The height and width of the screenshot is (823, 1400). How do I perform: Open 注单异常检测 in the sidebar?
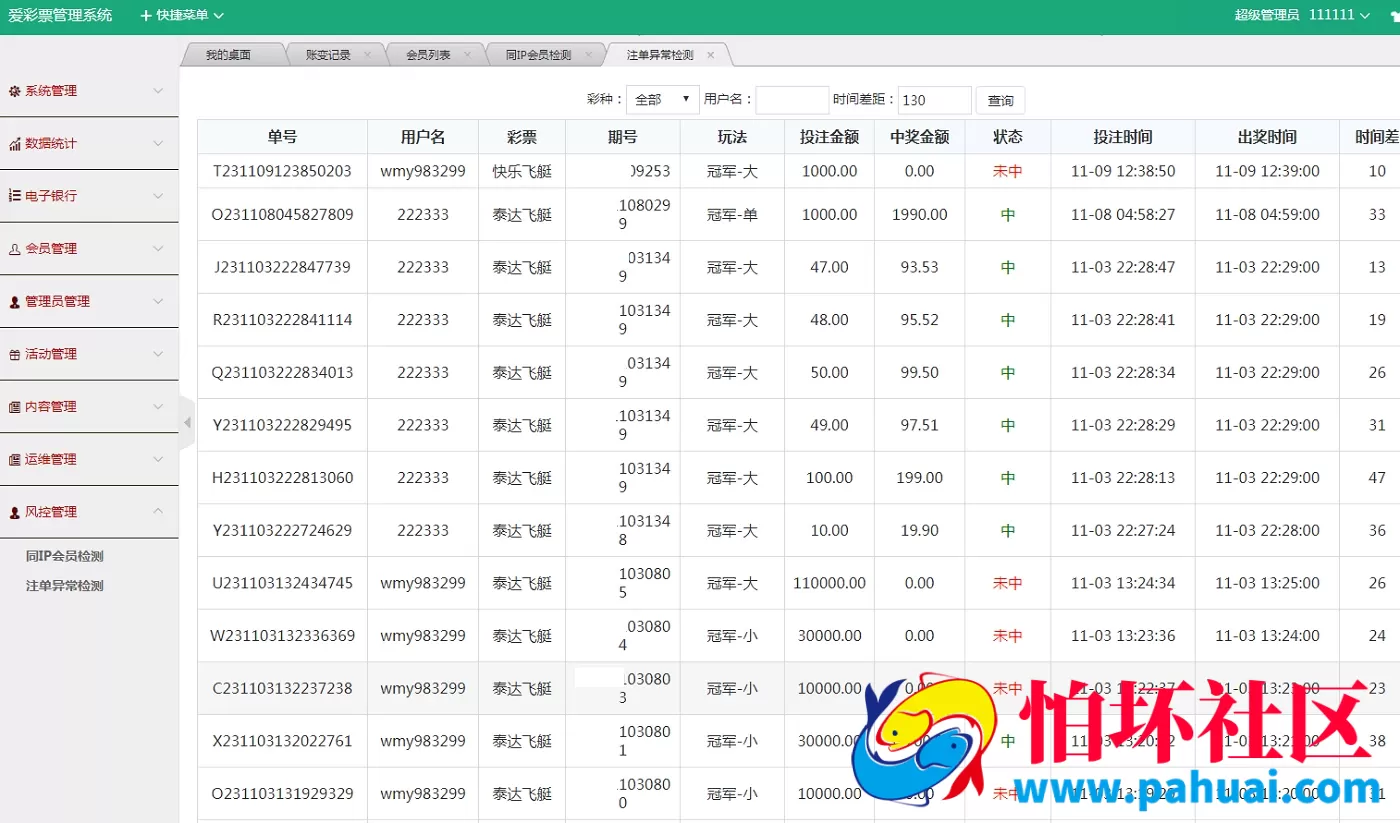[65, 586]
